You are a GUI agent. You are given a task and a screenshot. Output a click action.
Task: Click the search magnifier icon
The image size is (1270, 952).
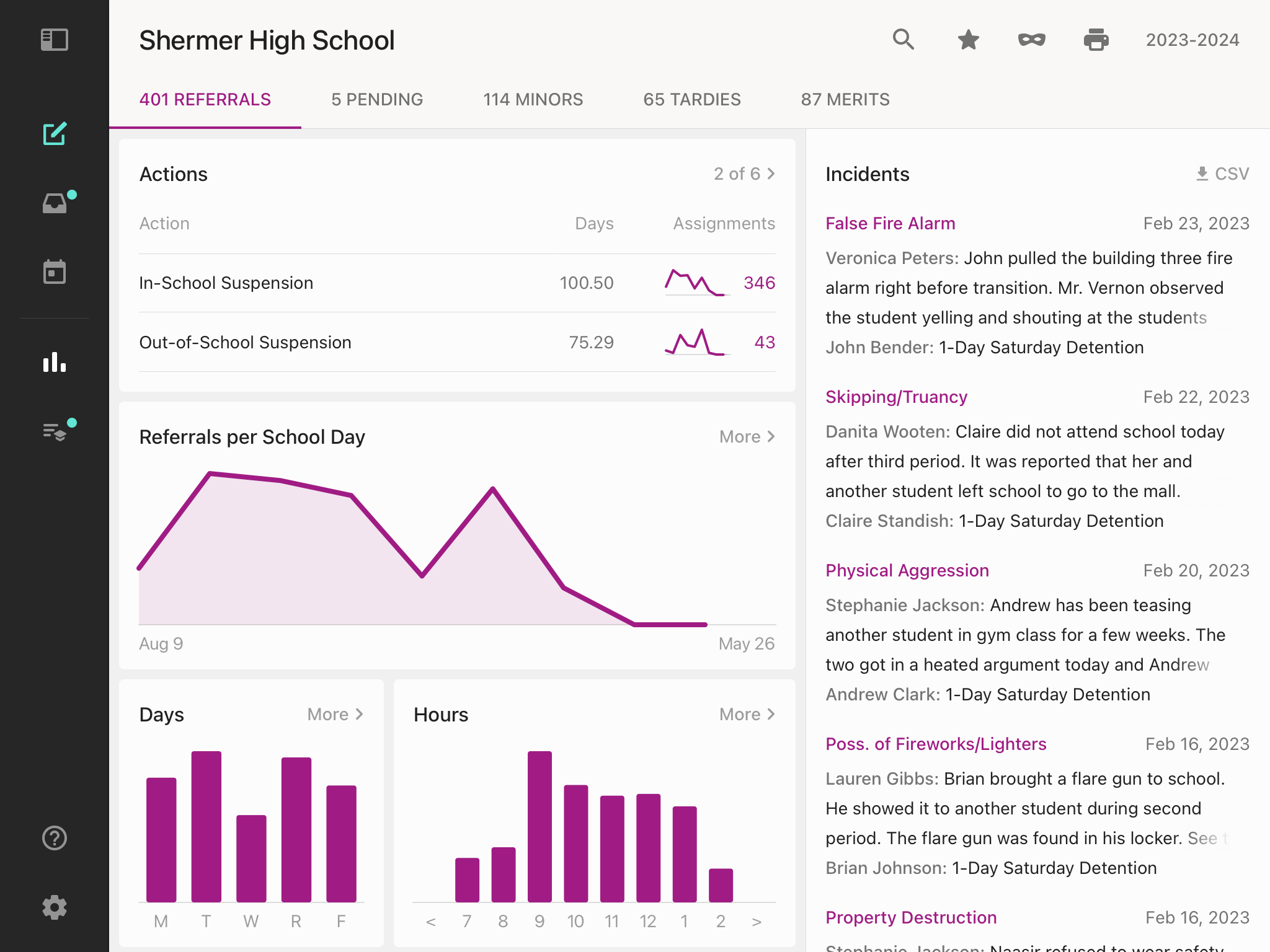pyautogui.click(x=904, y=40)
